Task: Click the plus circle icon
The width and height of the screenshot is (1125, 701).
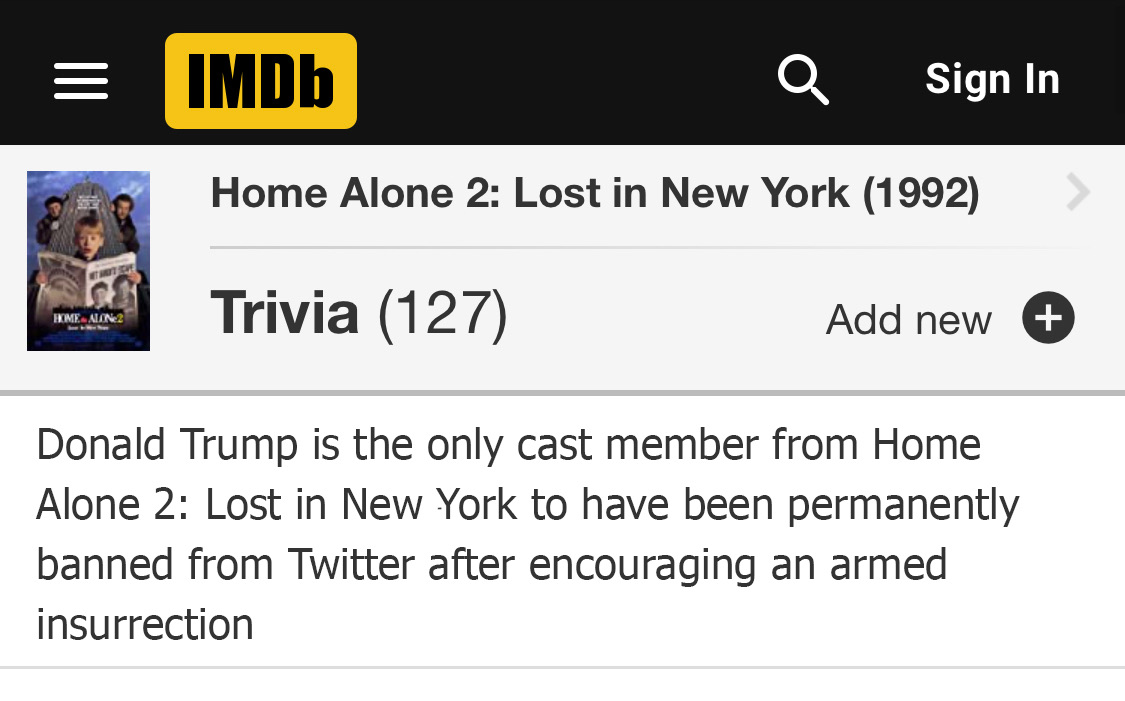Action: [x=1048, y=318]
